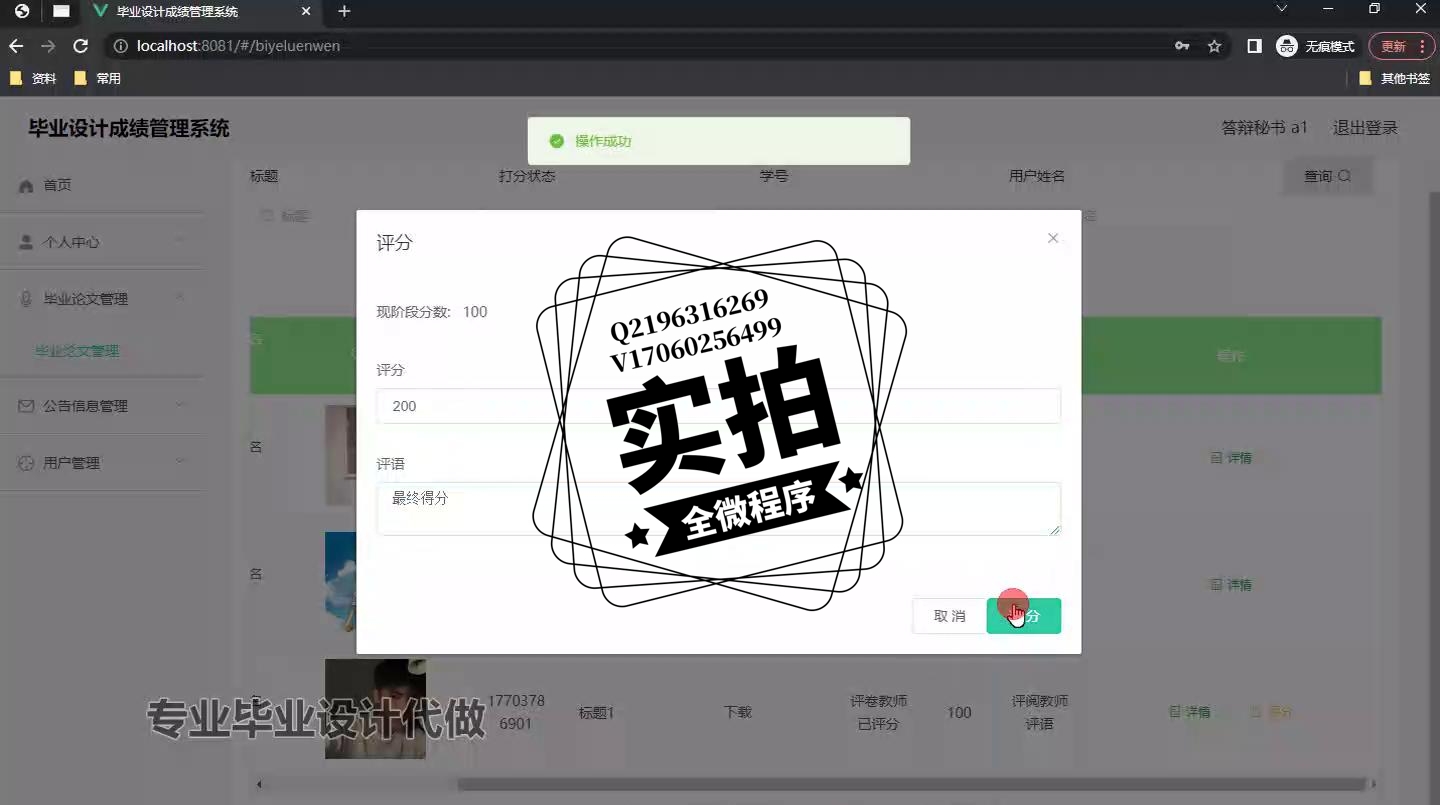Click 退出登录 link
Viewport: 1440px width, 805px height.
pos(1365,128)
